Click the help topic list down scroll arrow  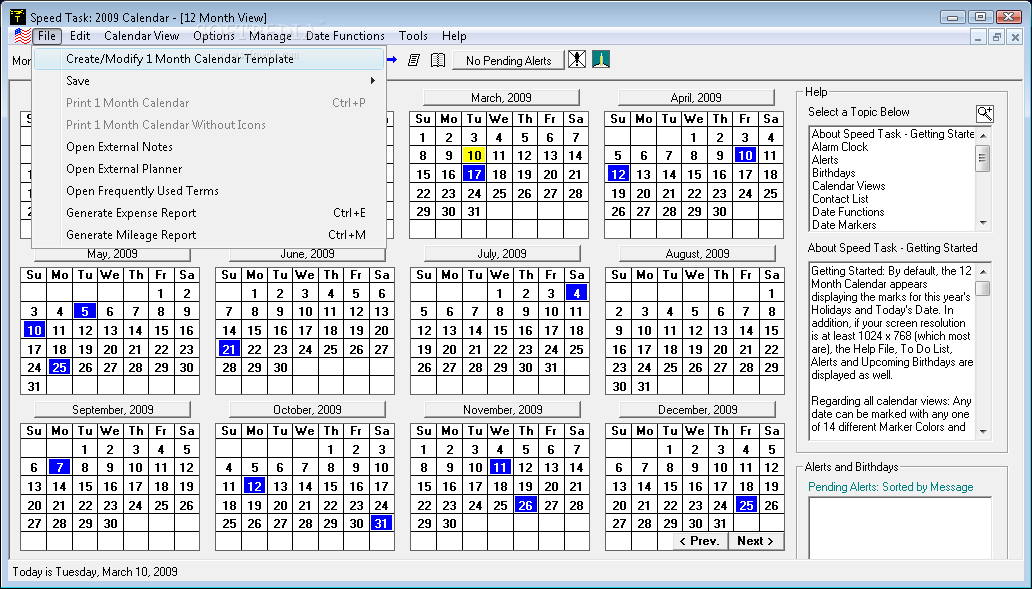tap(983, 223)
